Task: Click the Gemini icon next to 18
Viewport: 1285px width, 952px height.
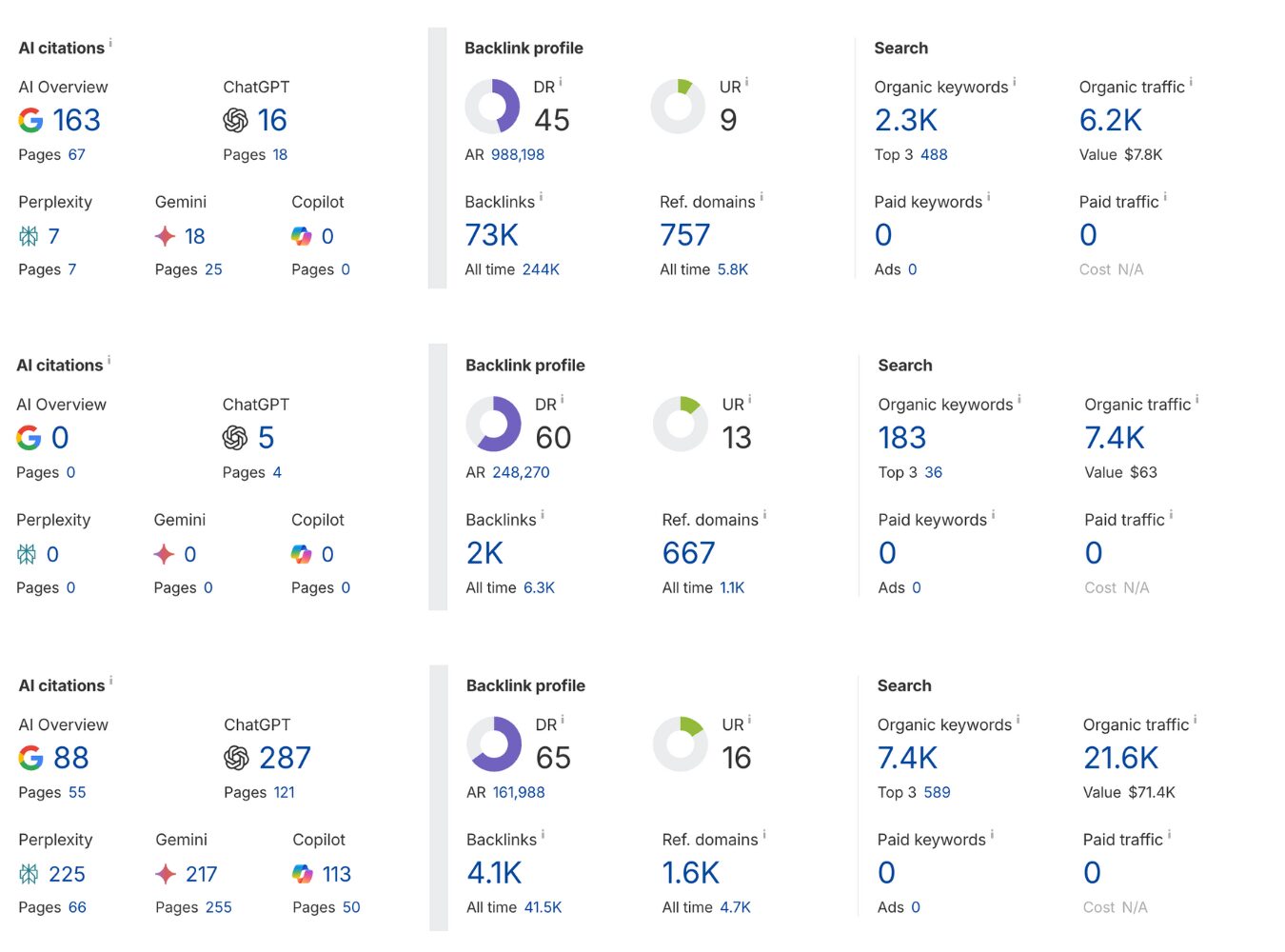Action: (x=165, y=236)
